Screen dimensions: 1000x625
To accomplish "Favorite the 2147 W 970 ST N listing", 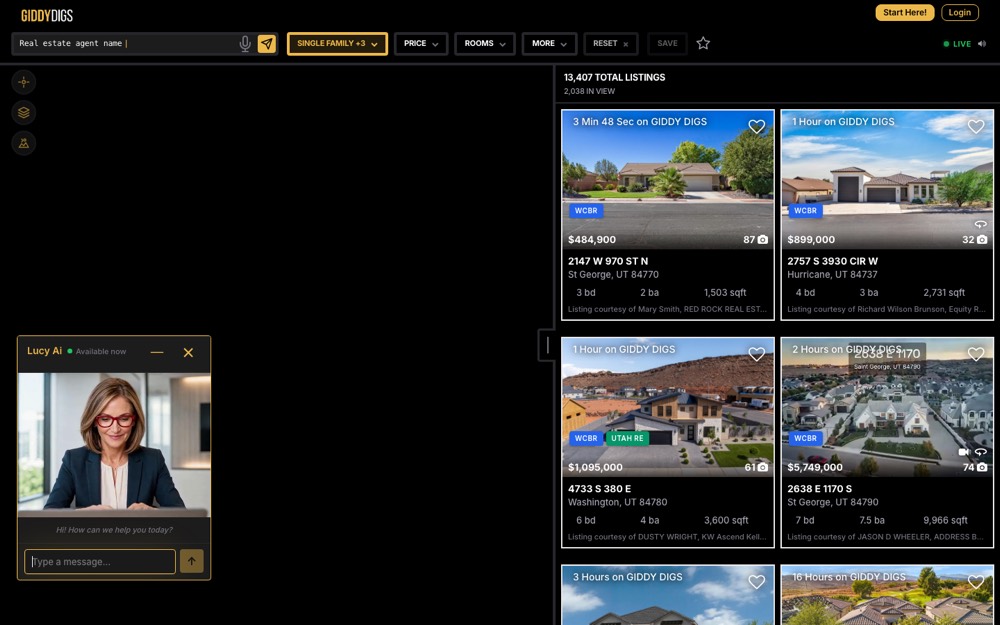I will tap(756, 127).
